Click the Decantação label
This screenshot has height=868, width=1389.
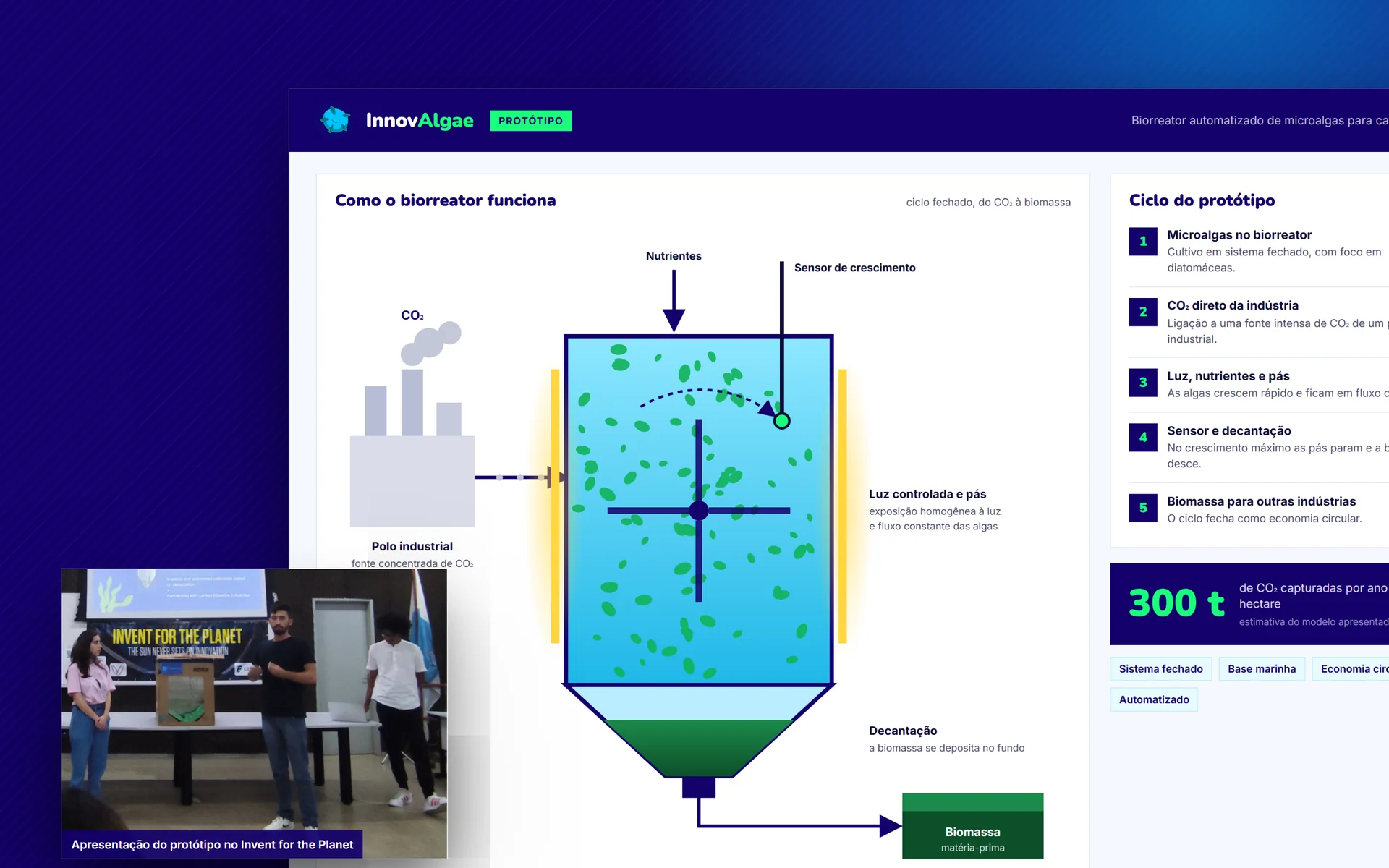[x=903, y=731]
